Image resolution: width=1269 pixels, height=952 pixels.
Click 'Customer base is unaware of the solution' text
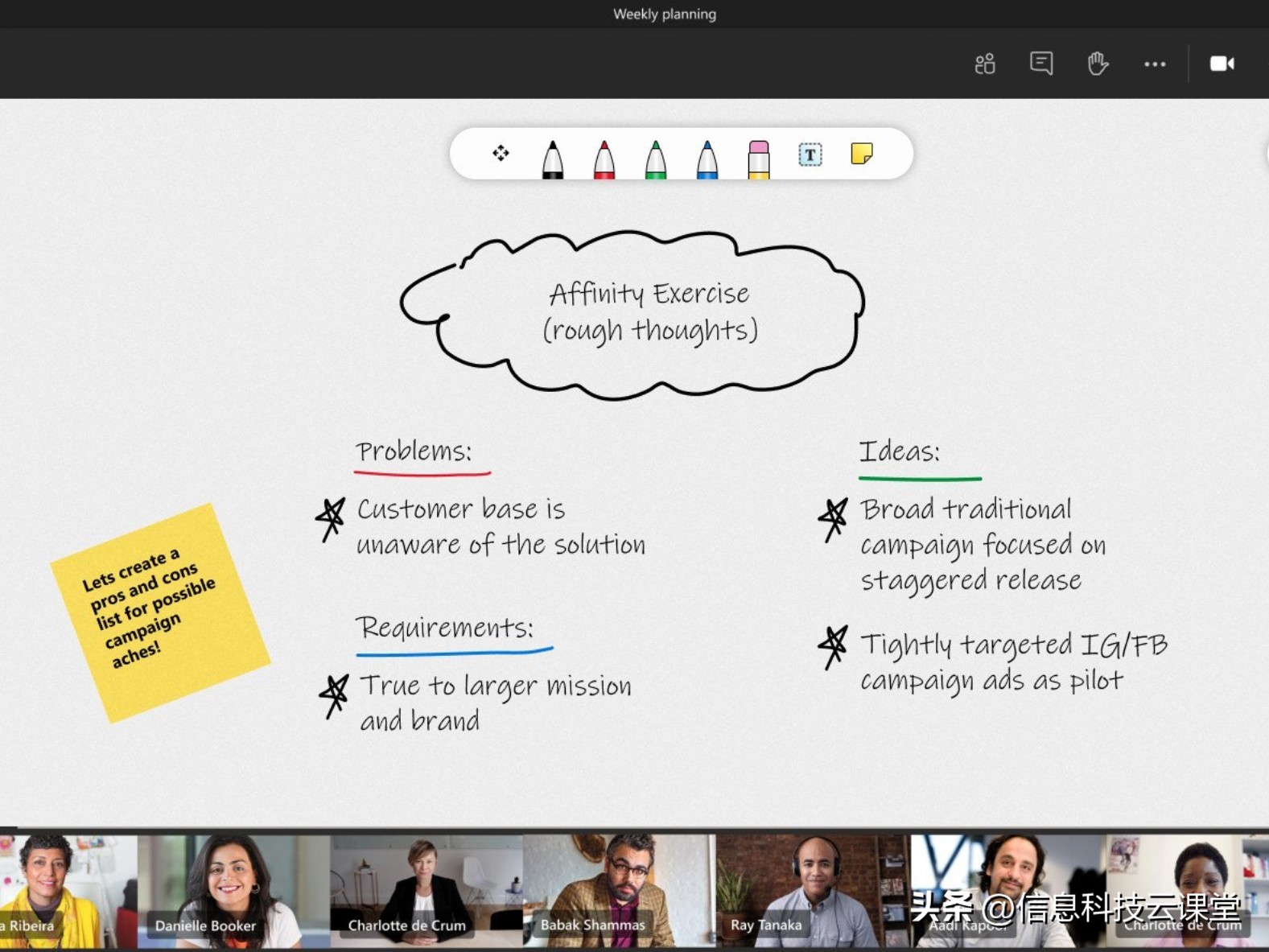(501, 526)
